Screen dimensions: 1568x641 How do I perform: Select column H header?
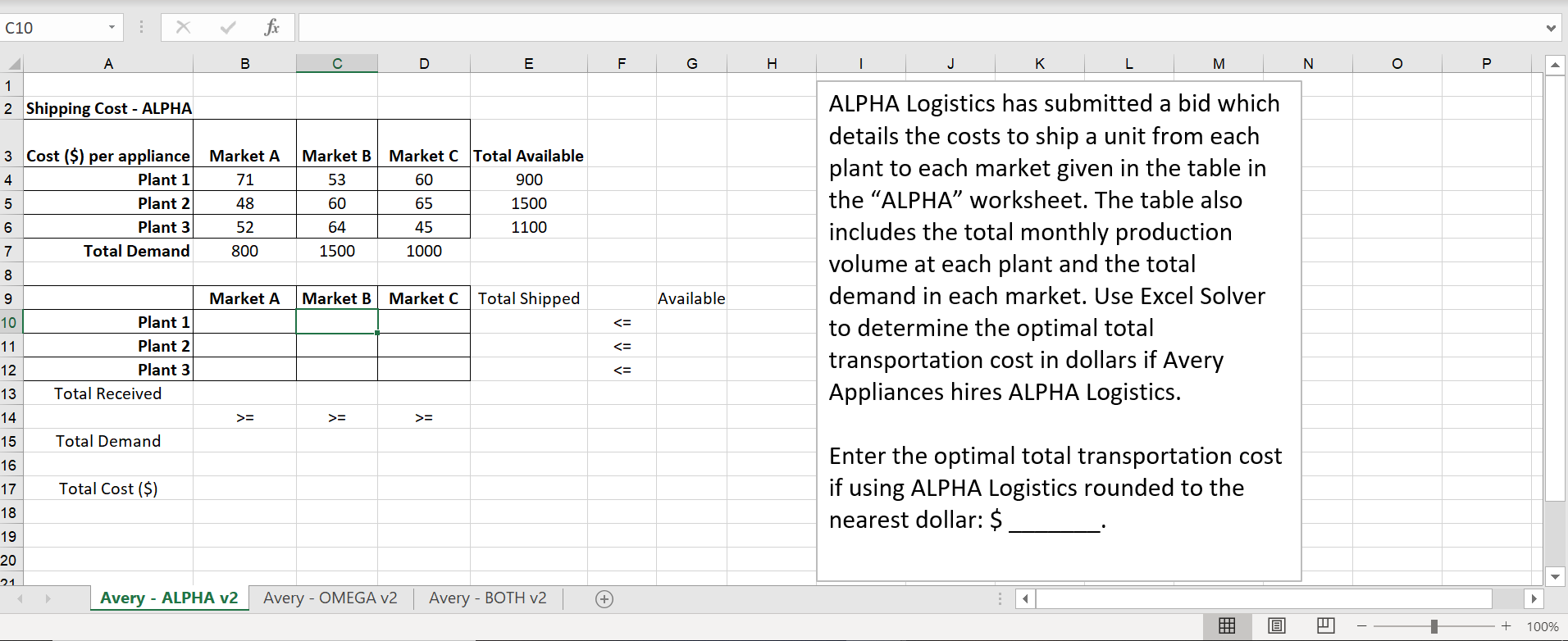pyautogui.click(x=772, y=64)
